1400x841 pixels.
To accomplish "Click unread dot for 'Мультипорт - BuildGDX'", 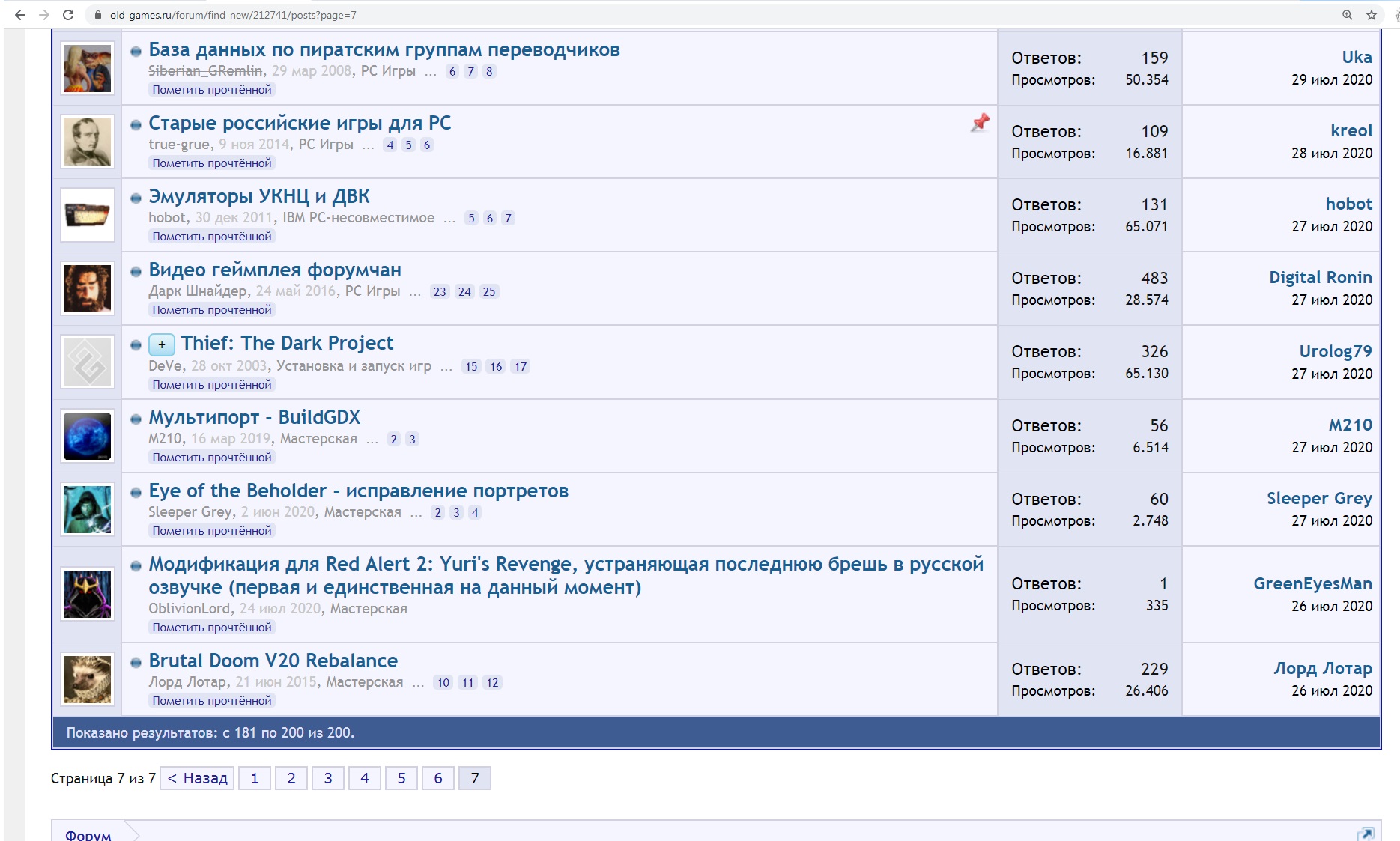I will tap(136, 419).
